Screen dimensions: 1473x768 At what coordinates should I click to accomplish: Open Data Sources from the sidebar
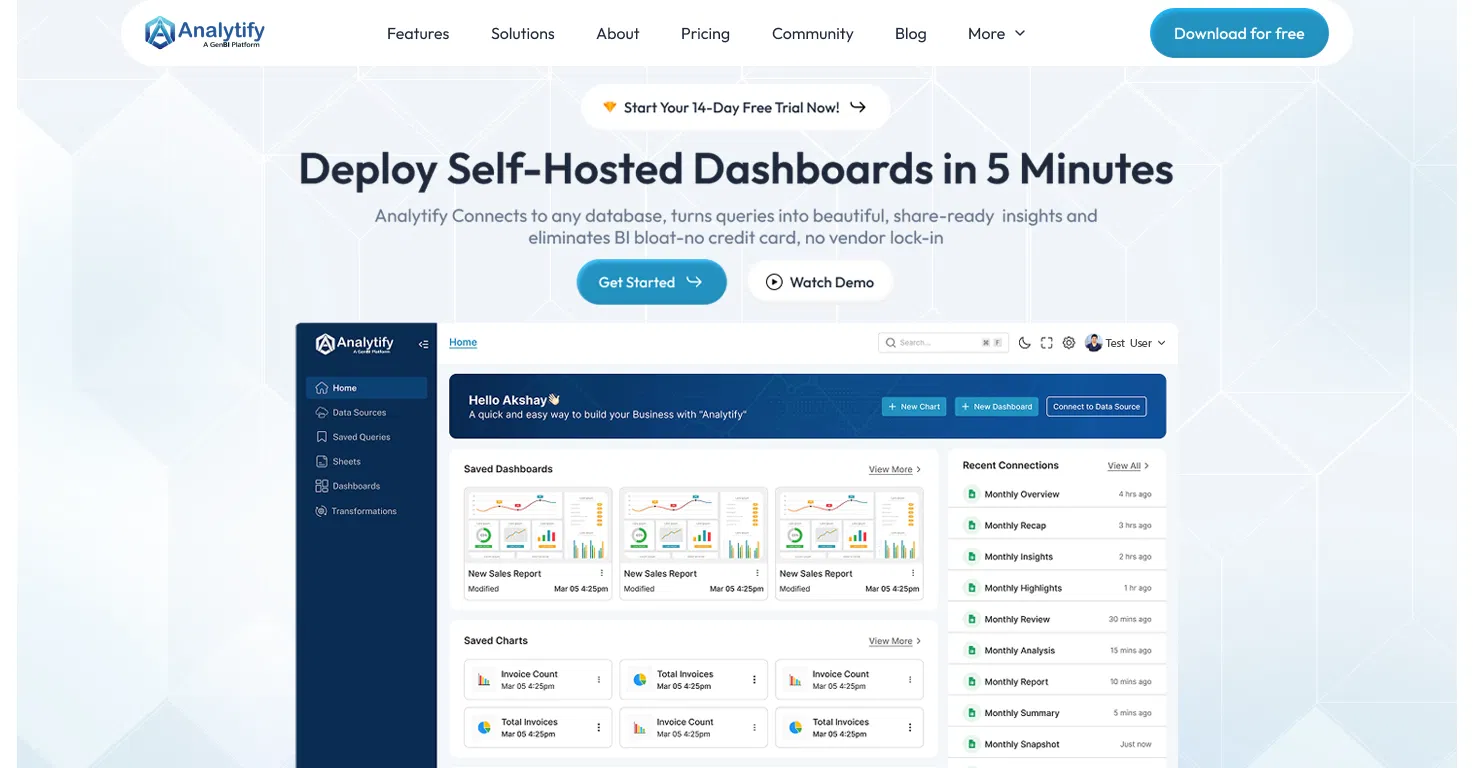360,412
